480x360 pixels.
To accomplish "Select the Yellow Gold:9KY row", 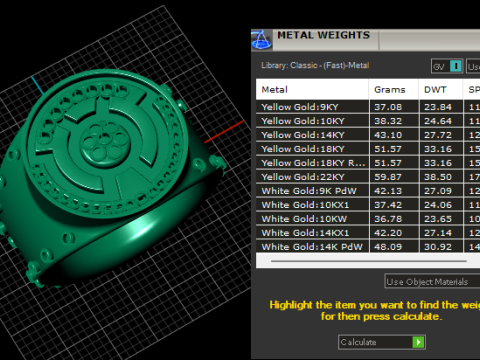I will tap(368, 107).
